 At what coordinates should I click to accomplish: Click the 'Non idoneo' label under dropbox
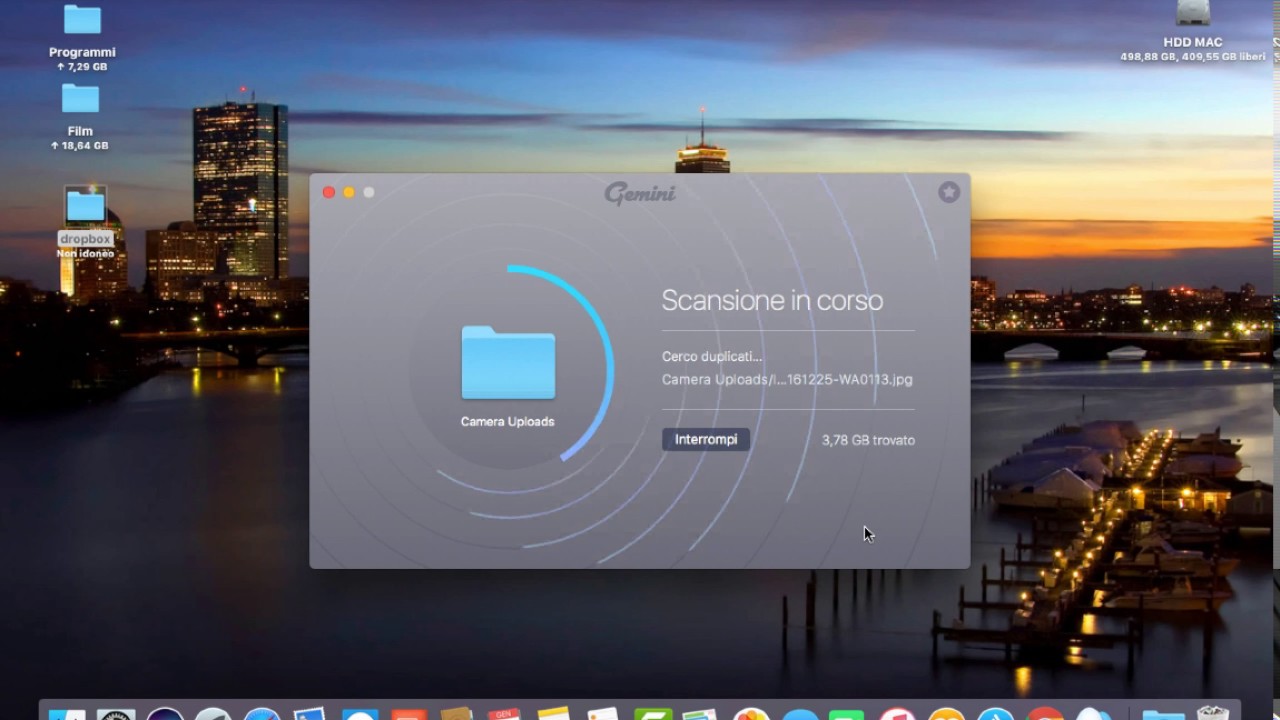pos(85,254)
